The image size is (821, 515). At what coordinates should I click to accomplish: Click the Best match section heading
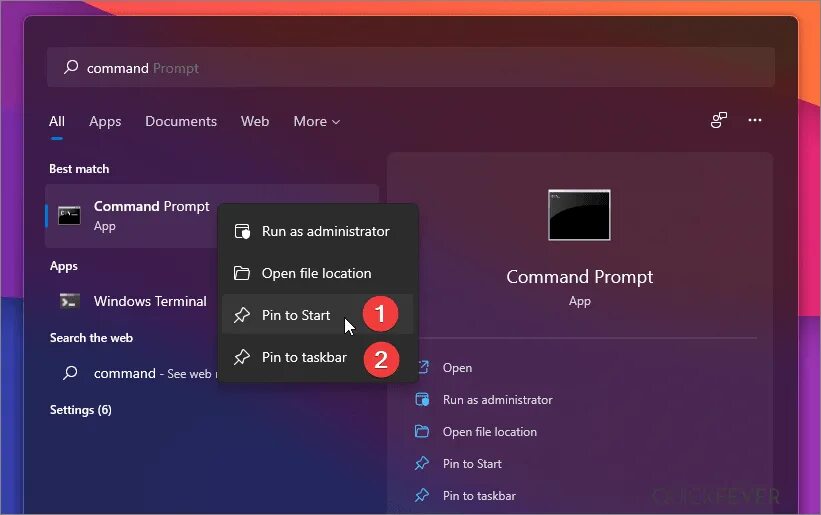(79, 169)
